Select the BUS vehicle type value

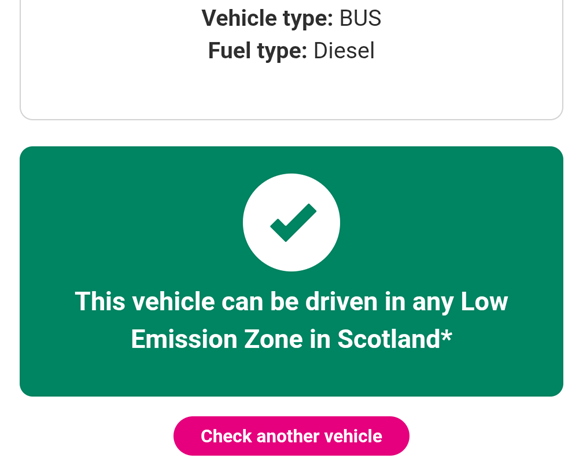click(360, 18)
